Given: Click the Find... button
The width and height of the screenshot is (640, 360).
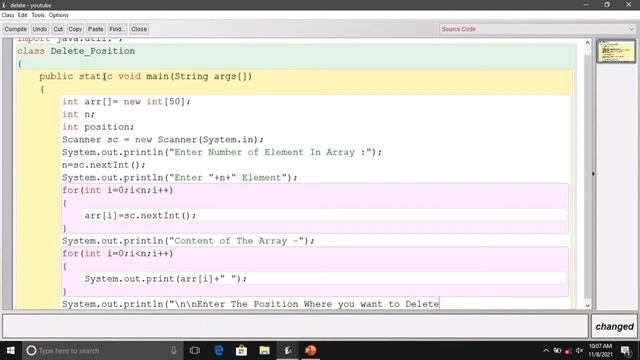Looking at the screenshot, I should click(x=117, y=29).
